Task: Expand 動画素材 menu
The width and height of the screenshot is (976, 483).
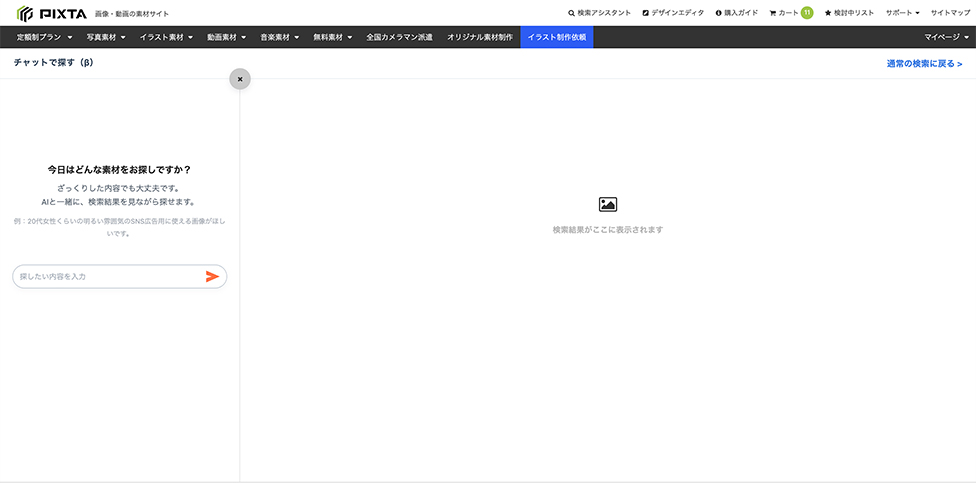Action: (x=227, y=37)
